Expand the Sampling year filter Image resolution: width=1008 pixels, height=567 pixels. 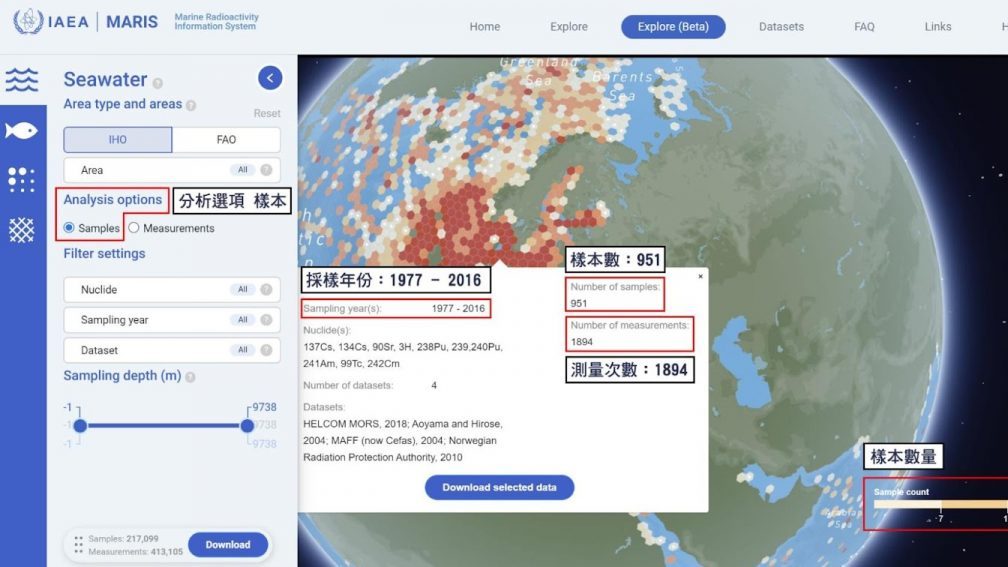[x=171, y=320]
